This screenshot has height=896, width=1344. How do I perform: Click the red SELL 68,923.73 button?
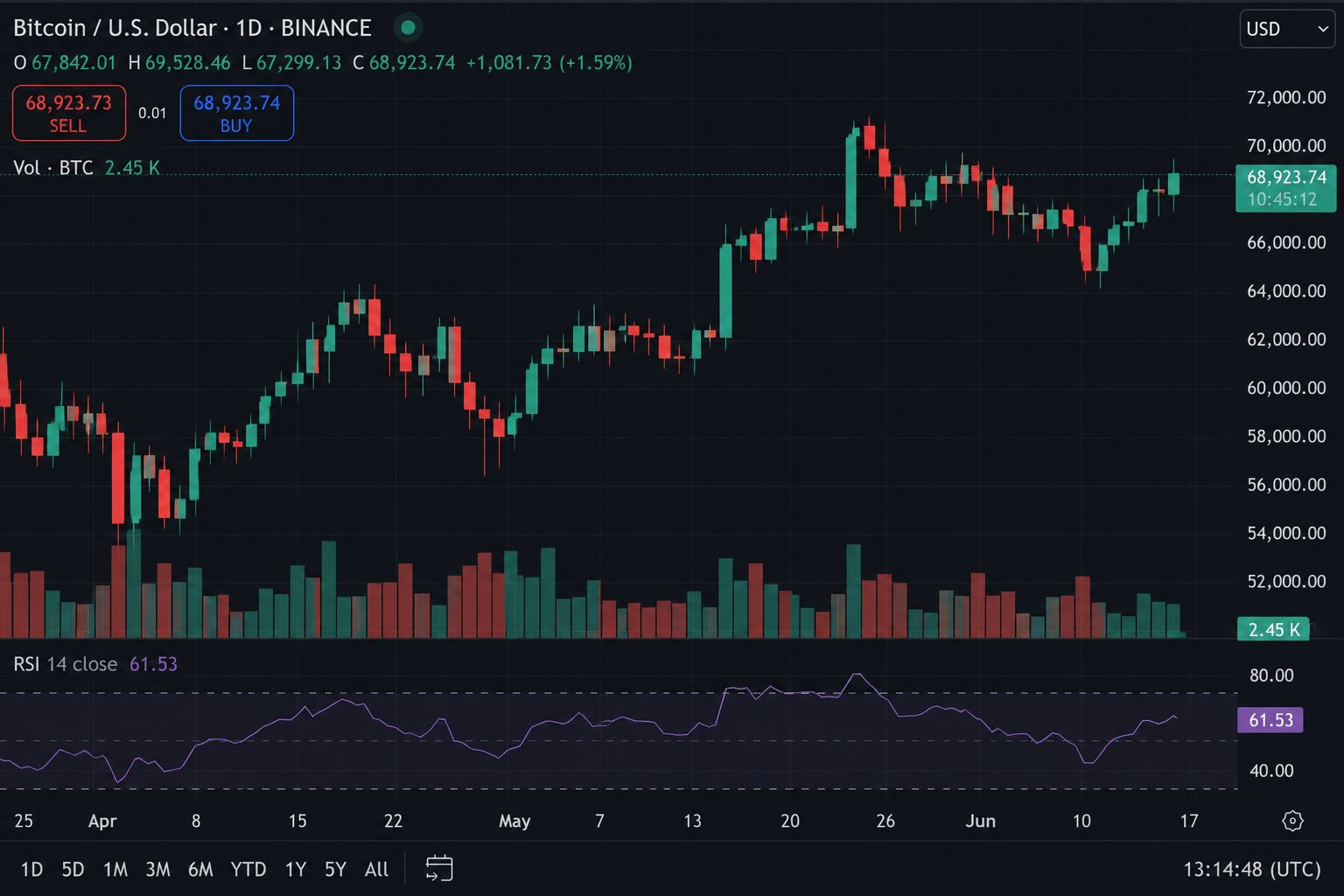pos(69,113)
